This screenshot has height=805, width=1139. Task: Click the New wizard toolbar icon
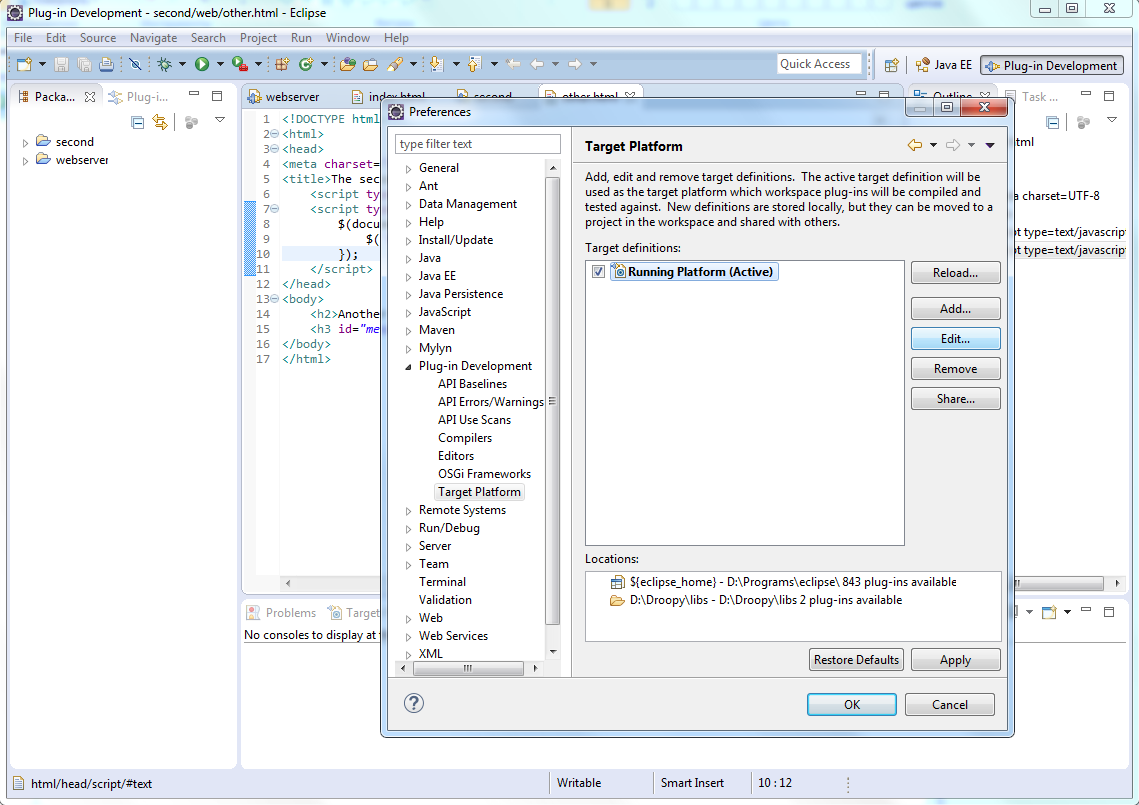tap(24, 65)
